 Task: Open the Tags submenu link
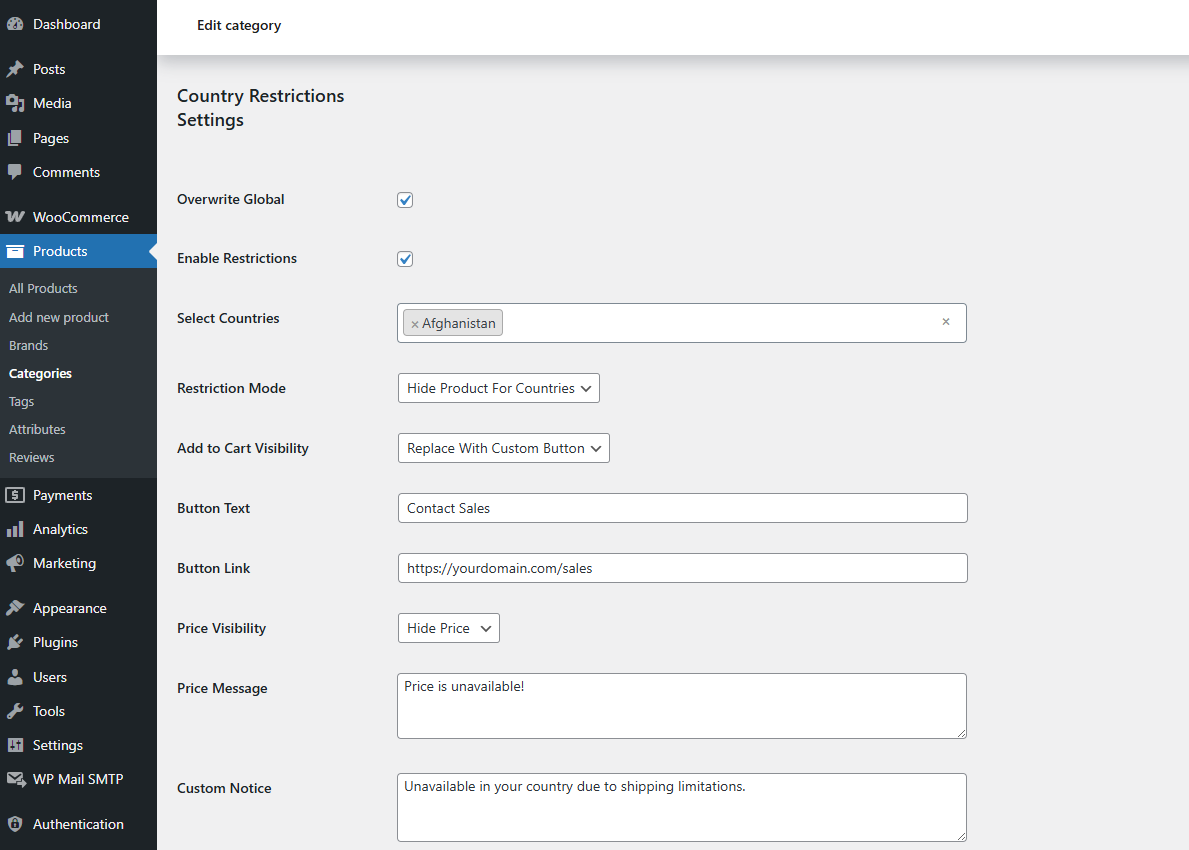(x=21, y=401)
